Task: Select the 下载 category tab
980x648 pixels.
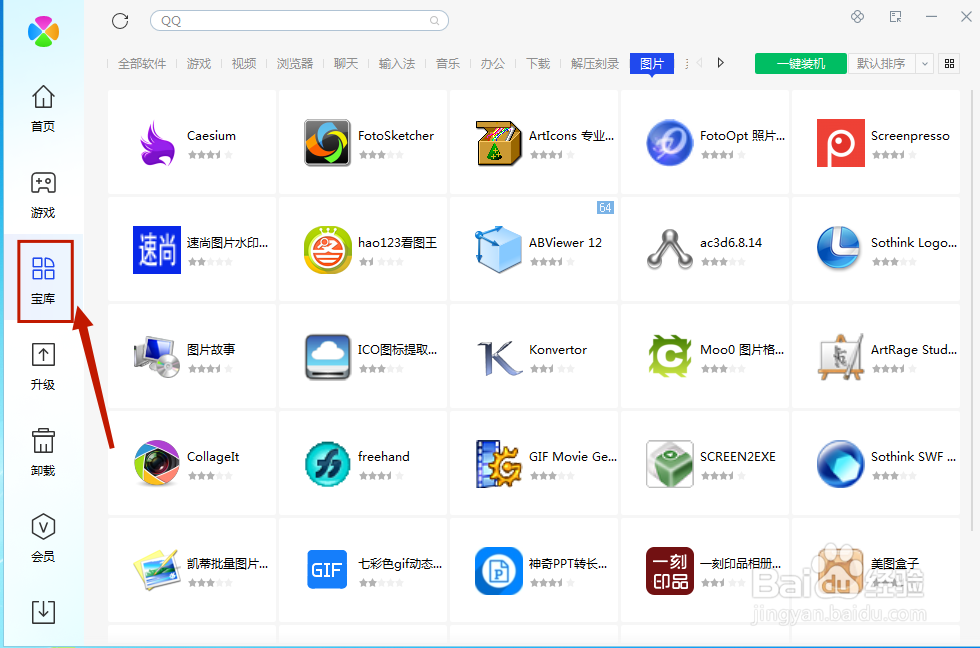Action: pyautogui.click(x=538, y=64)
